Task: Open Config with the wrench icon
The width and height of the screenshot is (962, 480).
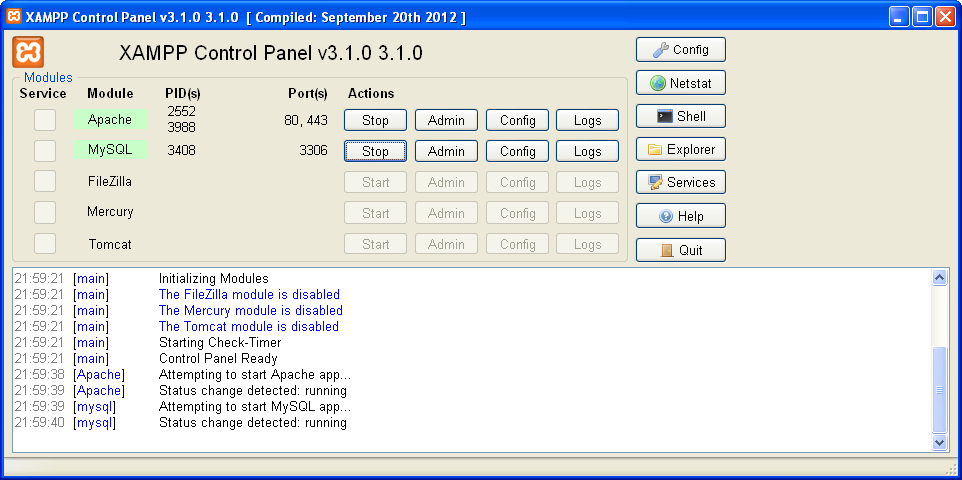Action: 680,50
